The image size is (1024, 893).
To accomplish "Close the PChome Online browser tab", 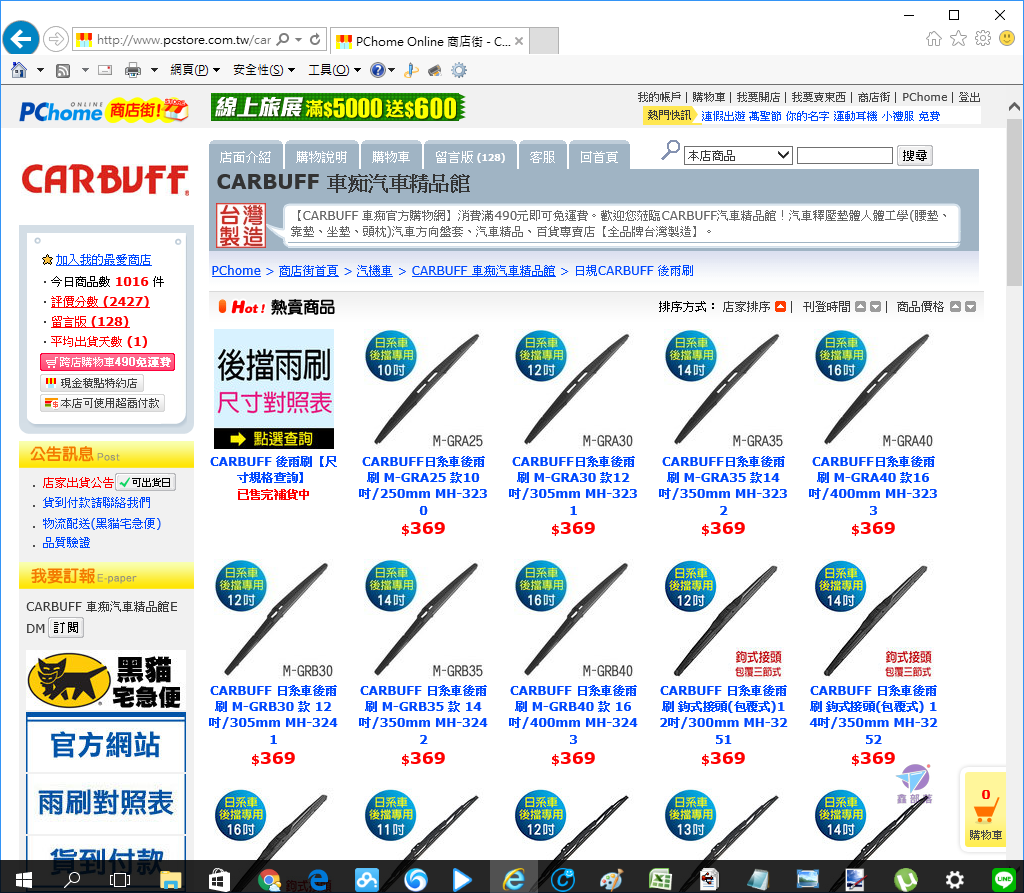I will pyautogui.click(x=519, y=41).
